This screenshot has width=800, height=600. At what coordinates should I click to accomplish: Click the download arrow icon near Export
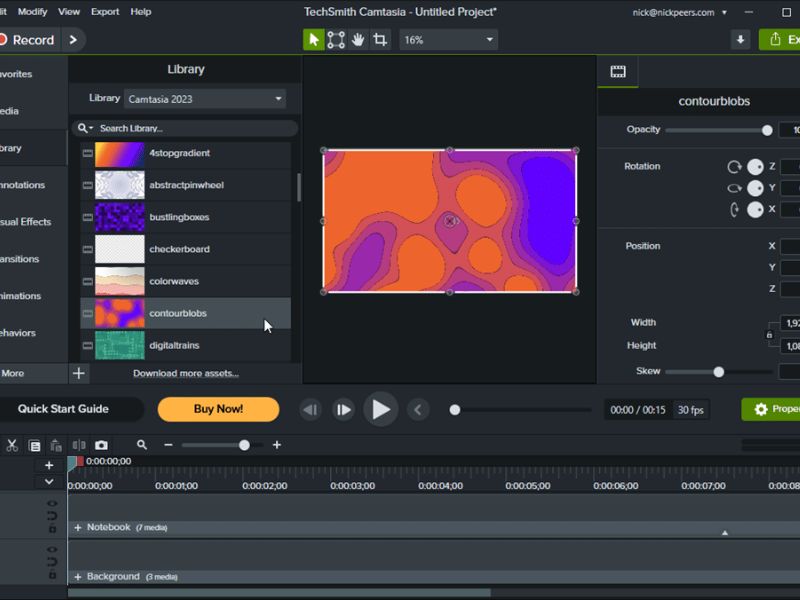[740, 40]
